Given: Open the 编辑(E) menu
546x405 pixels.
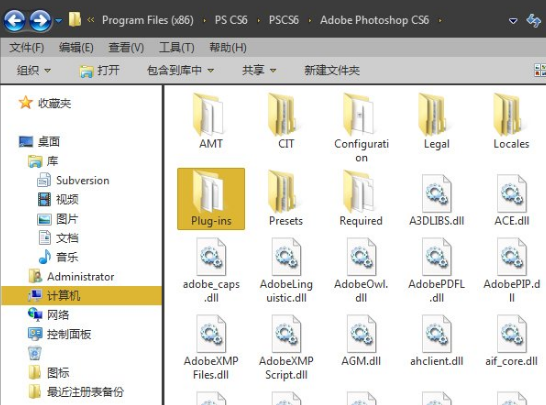Looking at the screenshot, I should pos(76,47).
